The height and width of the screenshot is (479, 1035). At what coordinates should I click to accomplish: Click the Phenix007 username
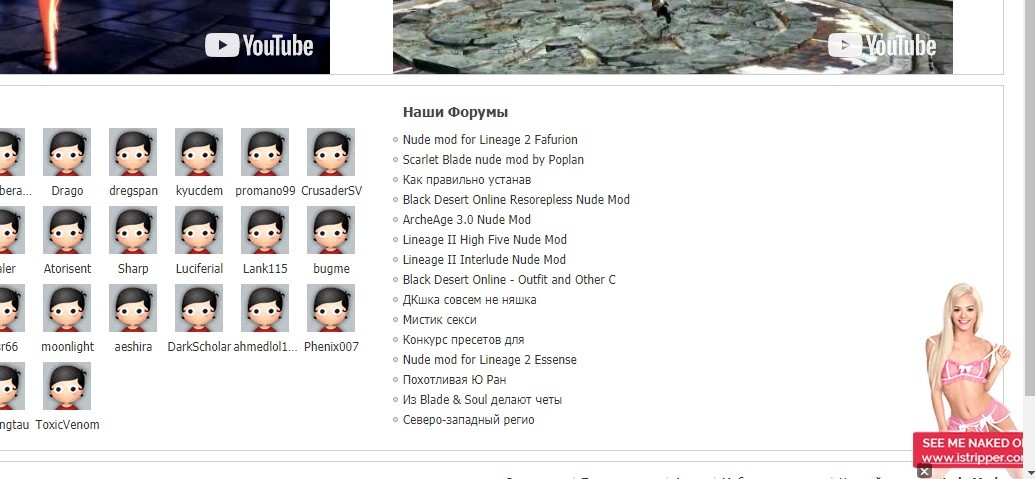(x=331, y=347)
